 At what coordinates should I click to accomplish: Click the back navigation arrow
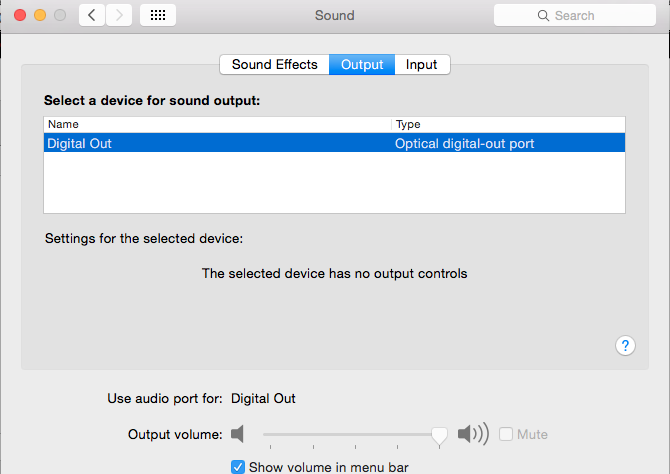pyautogui.click(x=93, y=15)
